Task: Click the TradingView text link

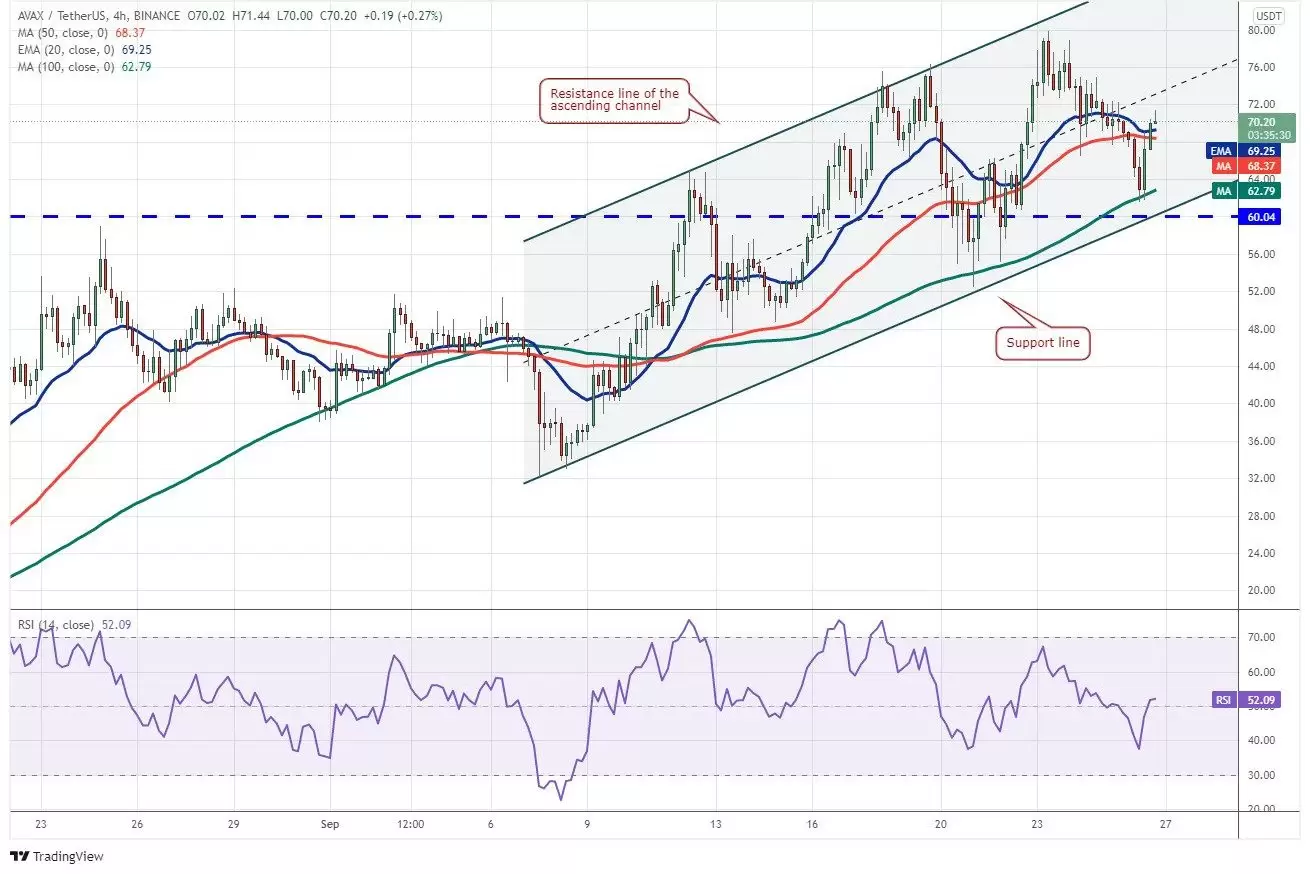Action: coord(68,857)
